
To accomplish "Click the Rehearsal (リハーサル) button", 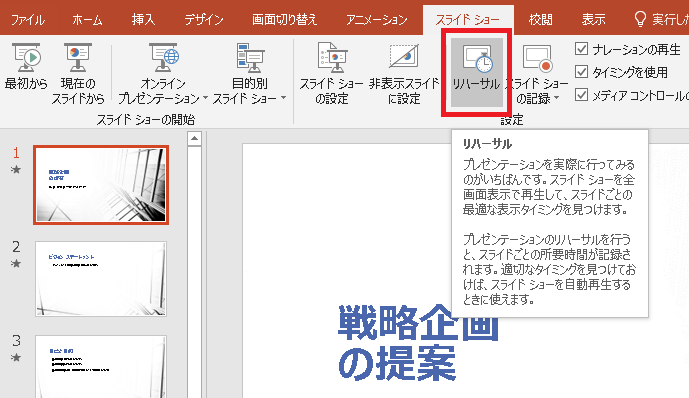I will [x=476, y=72].
